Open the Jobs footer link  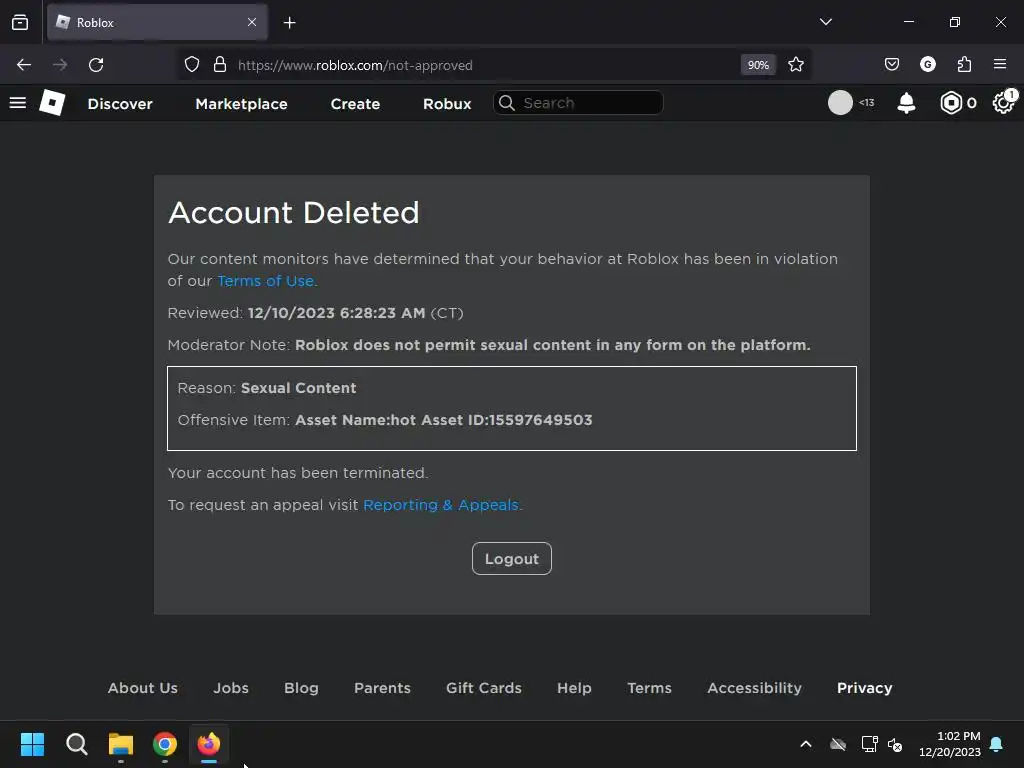[x=231, y=688]
